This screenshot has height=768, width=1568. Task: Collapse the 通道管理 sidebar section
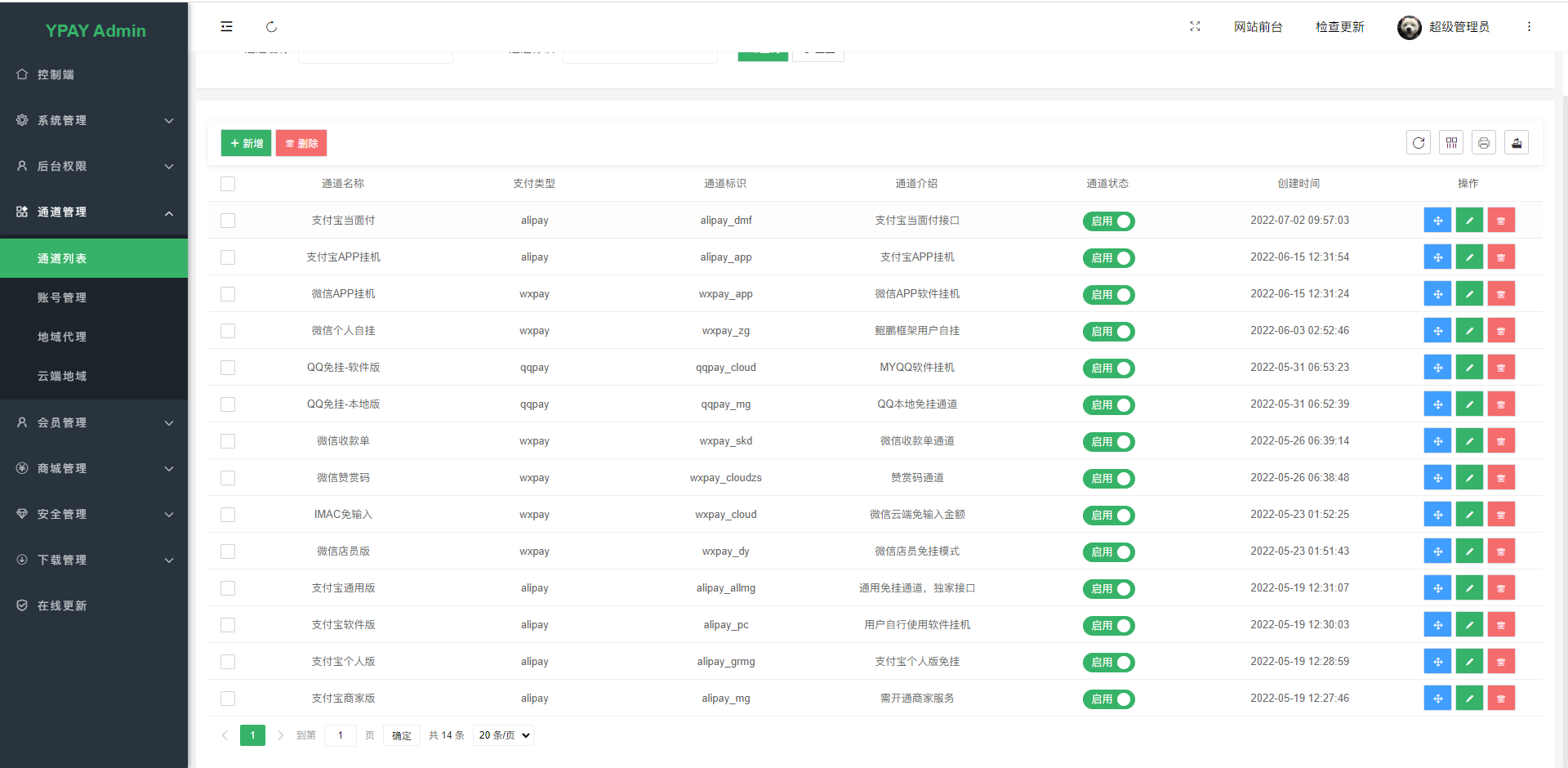(94, 212)
